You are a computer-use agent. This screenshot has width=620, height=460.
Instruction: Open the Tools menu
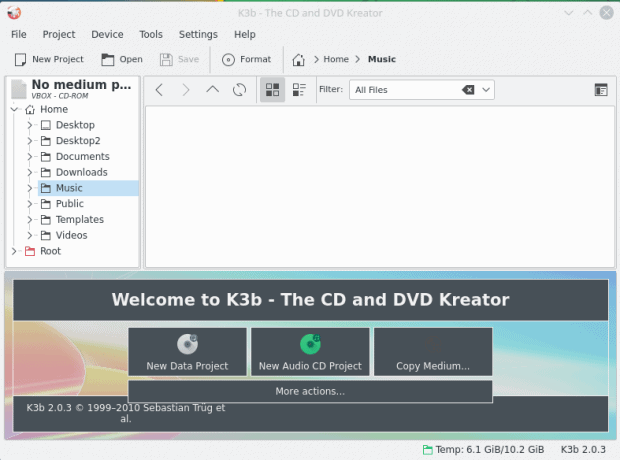151,35
